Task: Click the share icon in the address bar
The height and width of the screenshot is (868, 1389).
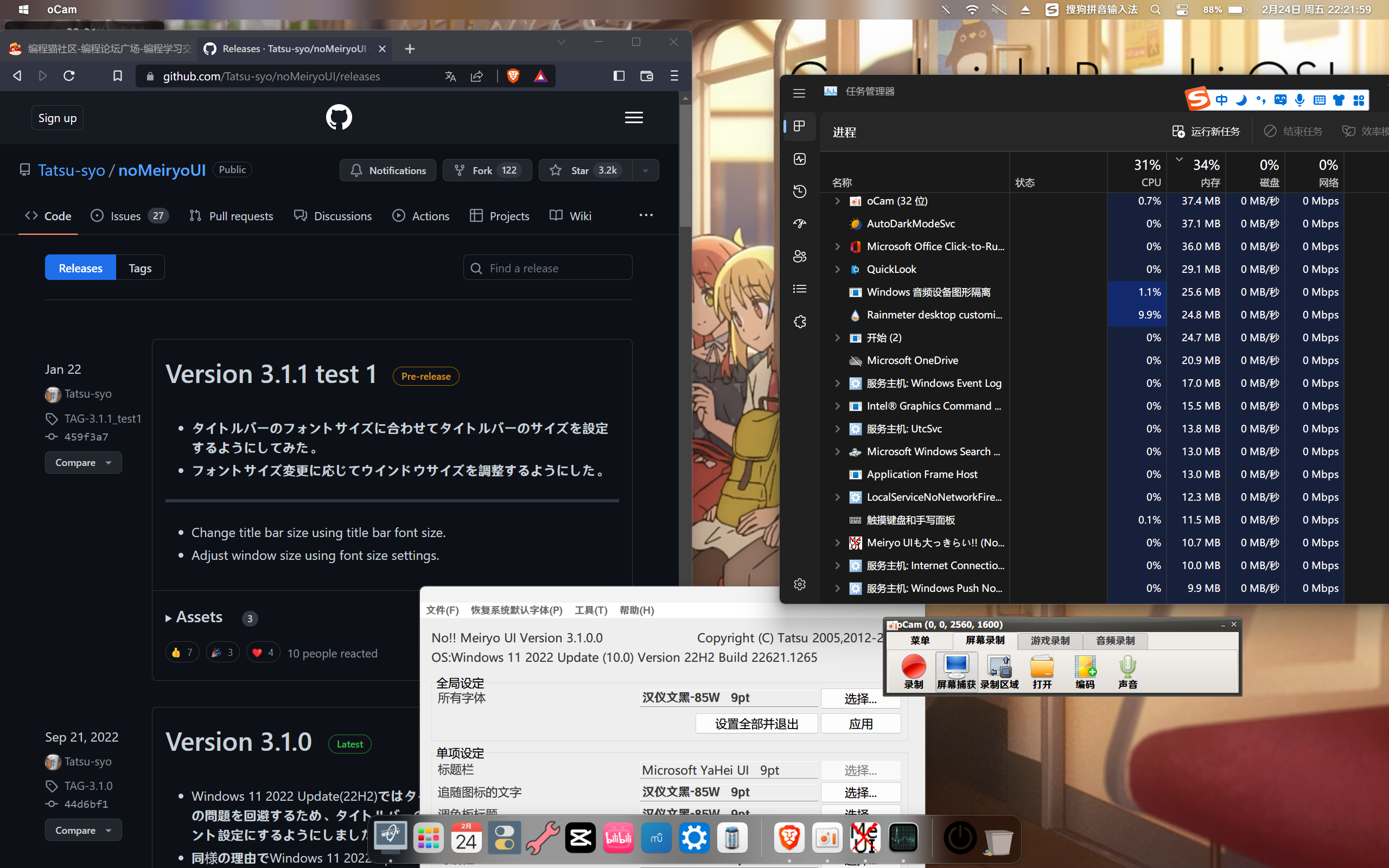Action: [x=476, y=76]
